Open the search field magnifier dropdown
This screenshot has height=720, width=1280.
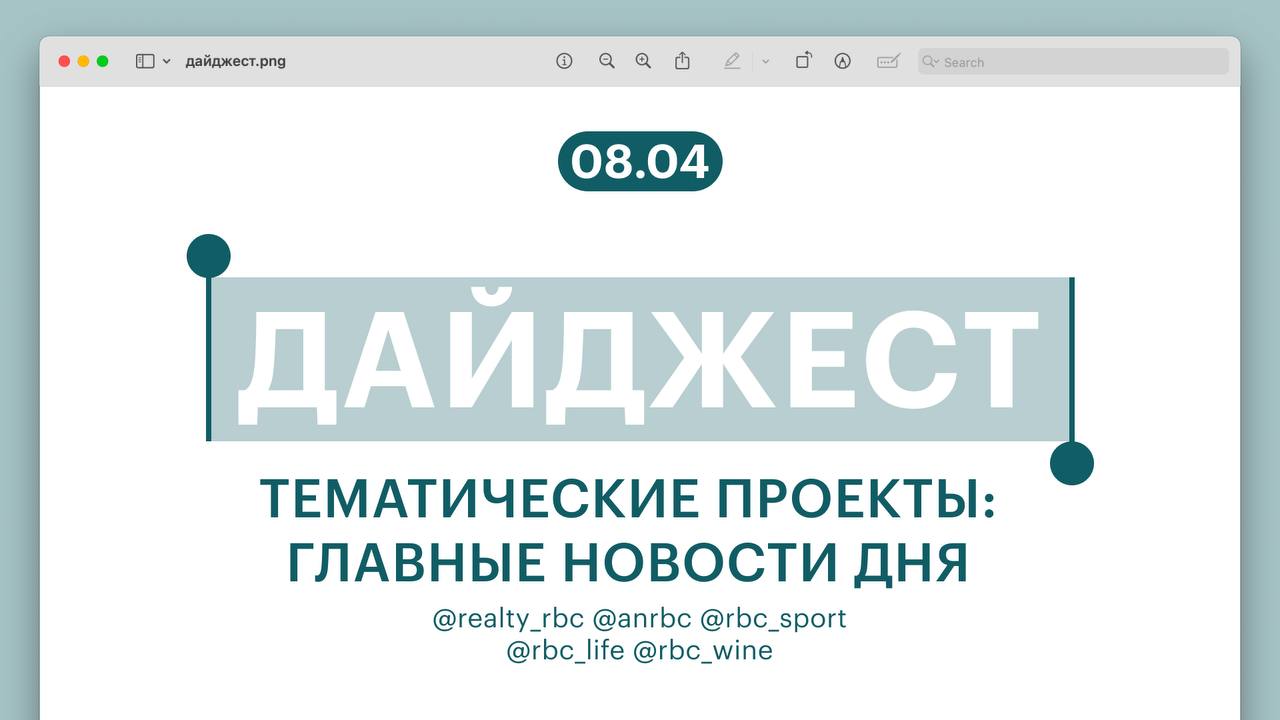coord(932,61)
